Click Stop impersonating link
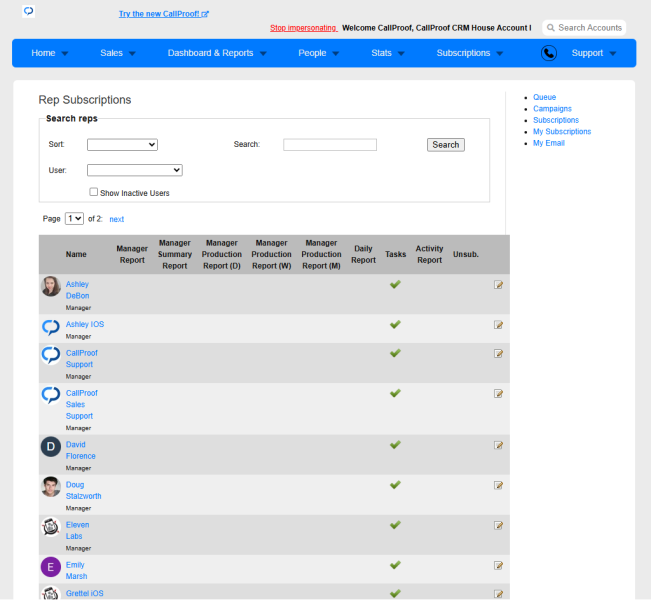This screenshot has width=651, height=600. tap(303, 28)
